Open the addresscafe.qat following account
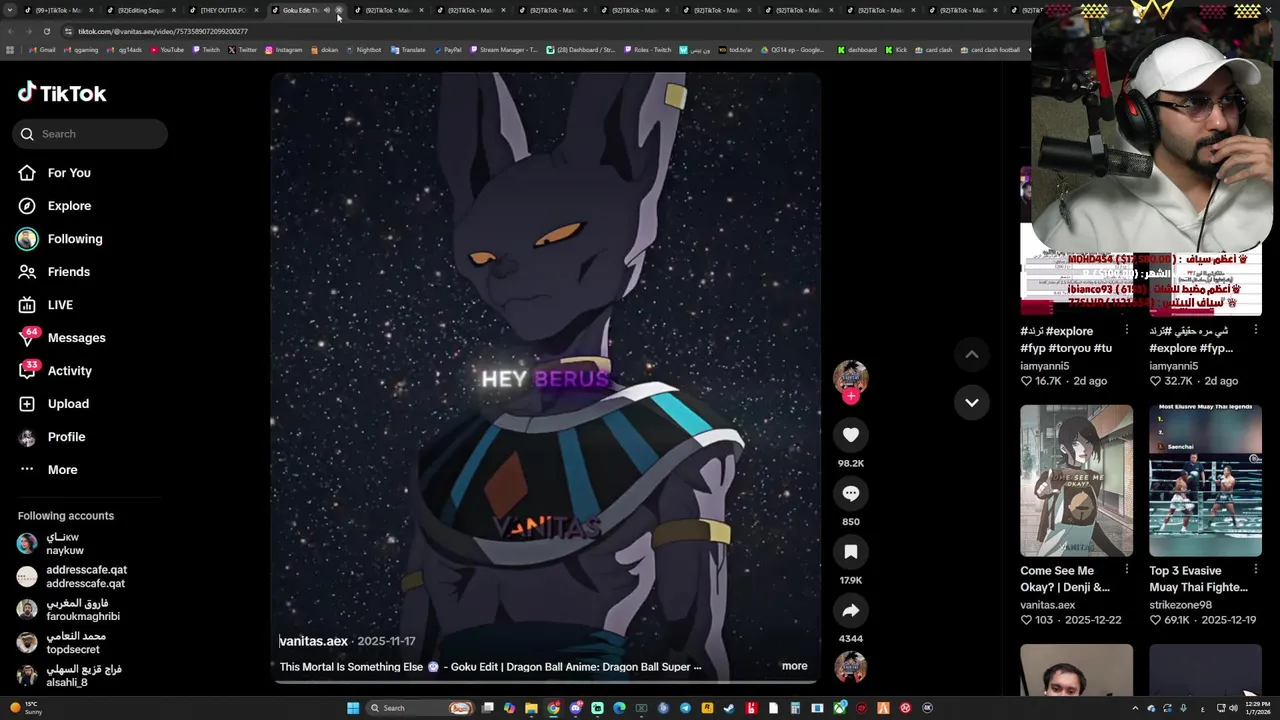This screenshot has width=1280, height=720. 72,577
